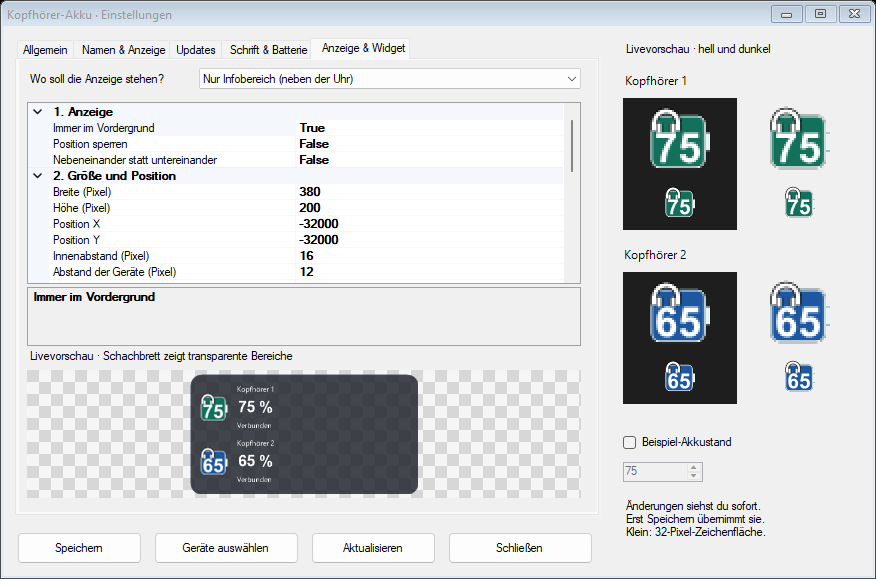Click the Abstand der Geräte value 12
The width and height of the screenshot is (876, 579).
(307, 272)
